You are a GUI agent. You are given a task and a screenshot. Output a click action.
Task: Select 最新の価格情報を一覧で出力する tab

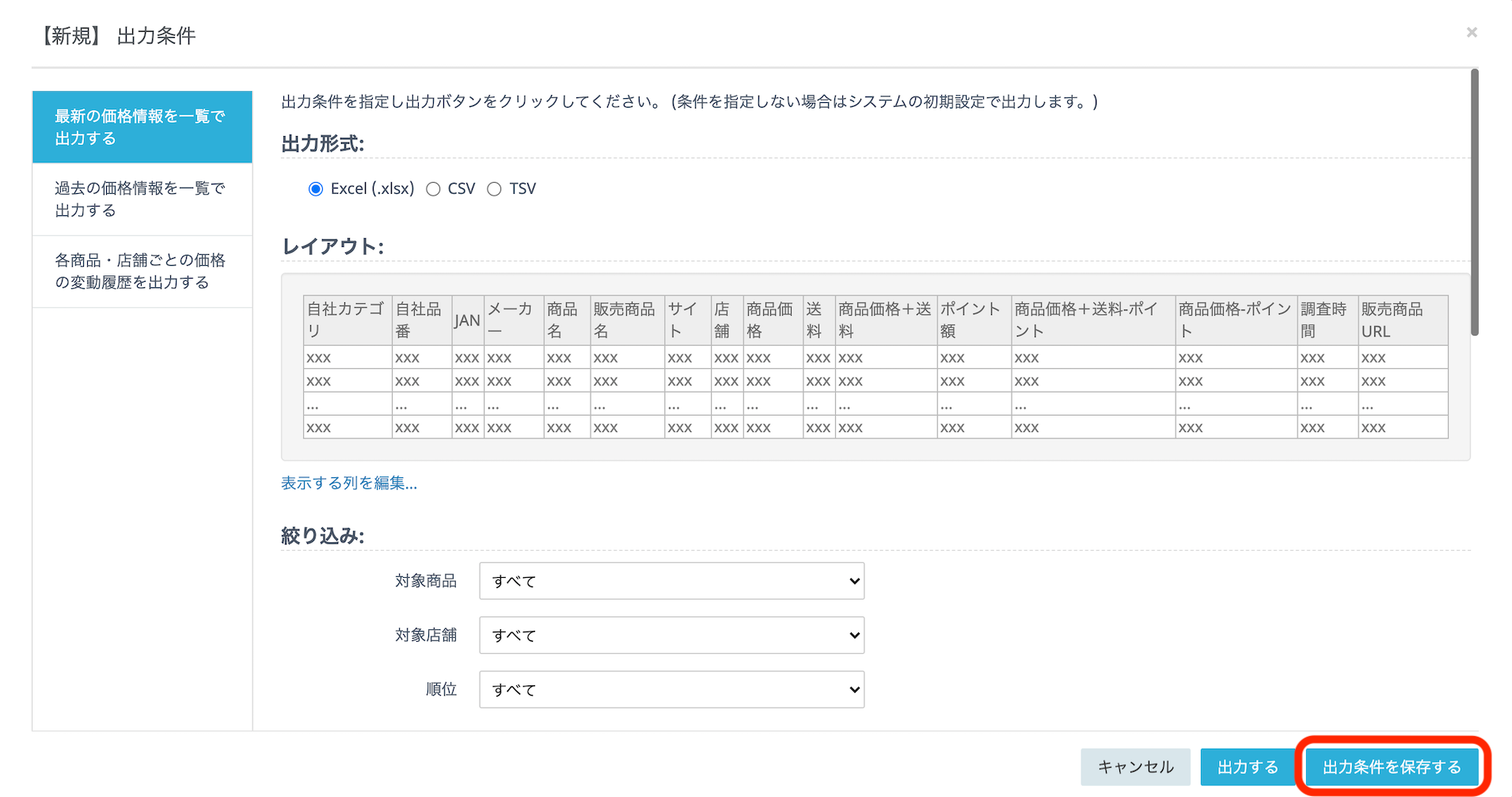142,127
